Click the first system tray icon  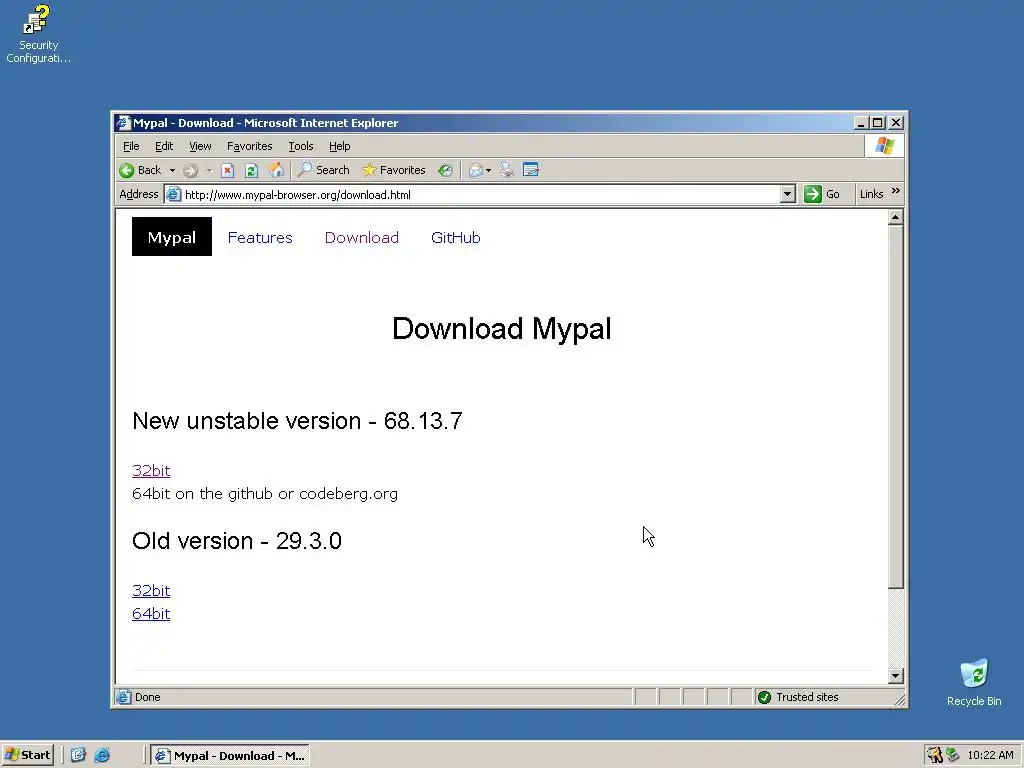[x=935, y=756]
